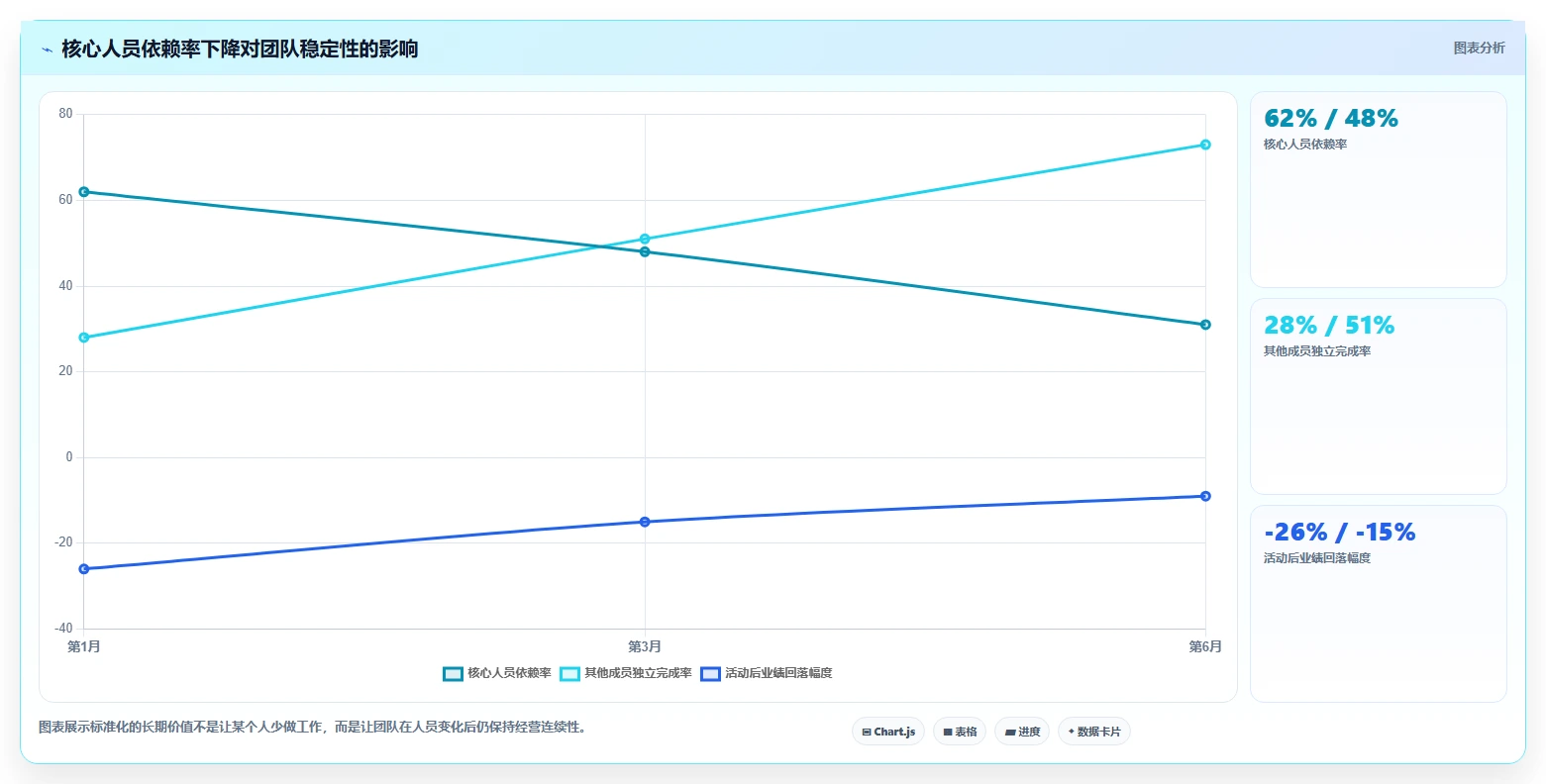Click the caption sentence starting with 图表展示标准化
Screen dimensions: 1546x784
(316, 728)
